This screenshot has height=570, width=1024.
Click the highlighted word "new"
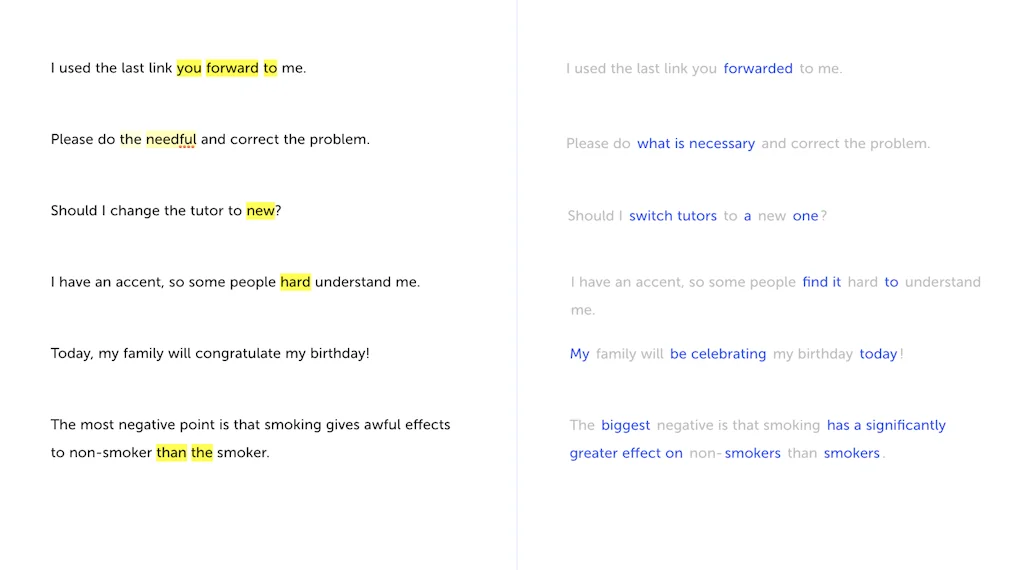tap(260, 211)
